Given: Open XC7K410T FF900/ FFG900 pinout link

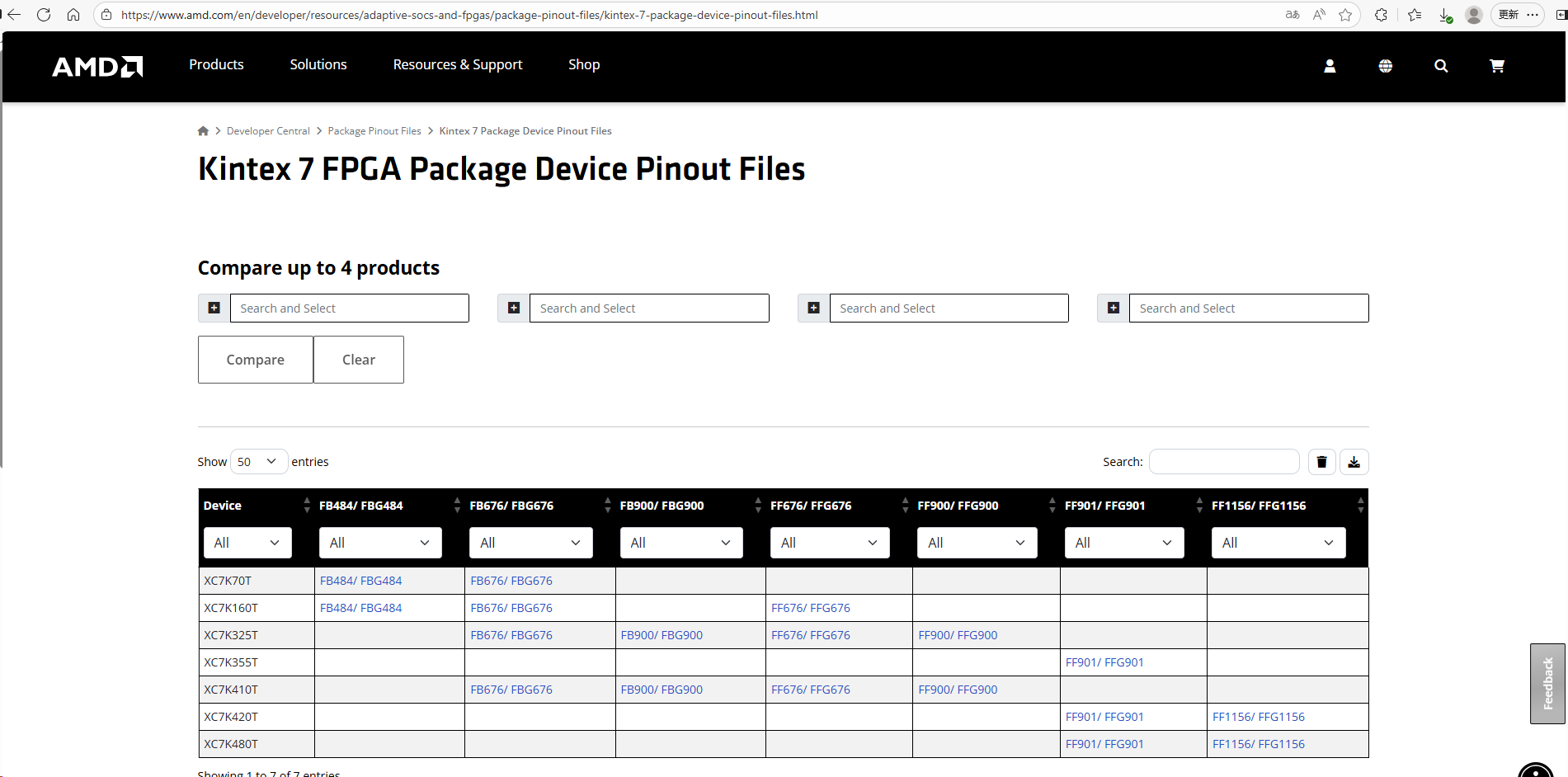Looking at the screenshot, I should pos(958,690).
